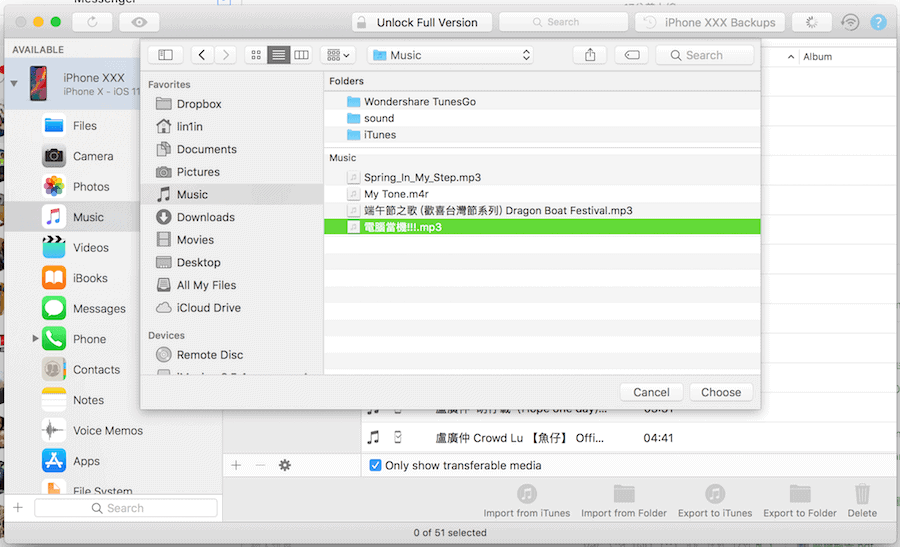
Task: Go back in file dialog
Action: point(202,55)
